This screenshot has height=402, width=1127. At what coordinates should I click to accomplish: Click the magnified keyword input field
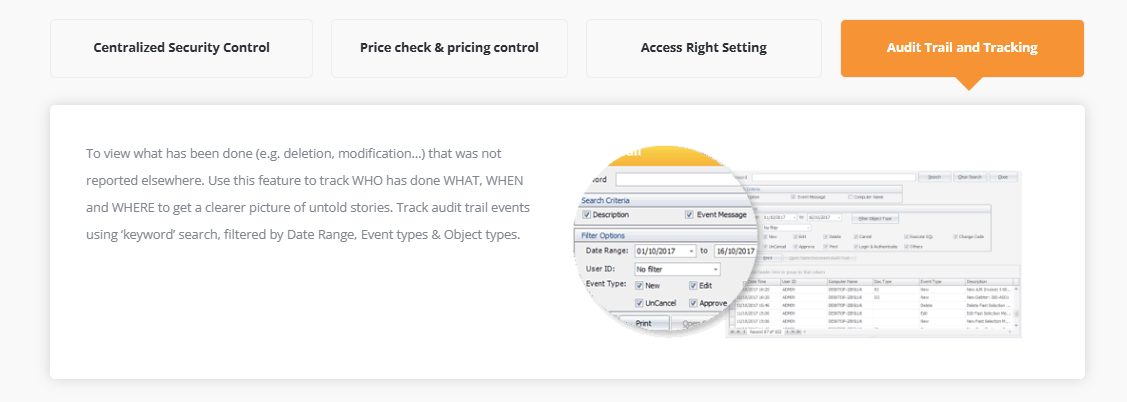676,180
